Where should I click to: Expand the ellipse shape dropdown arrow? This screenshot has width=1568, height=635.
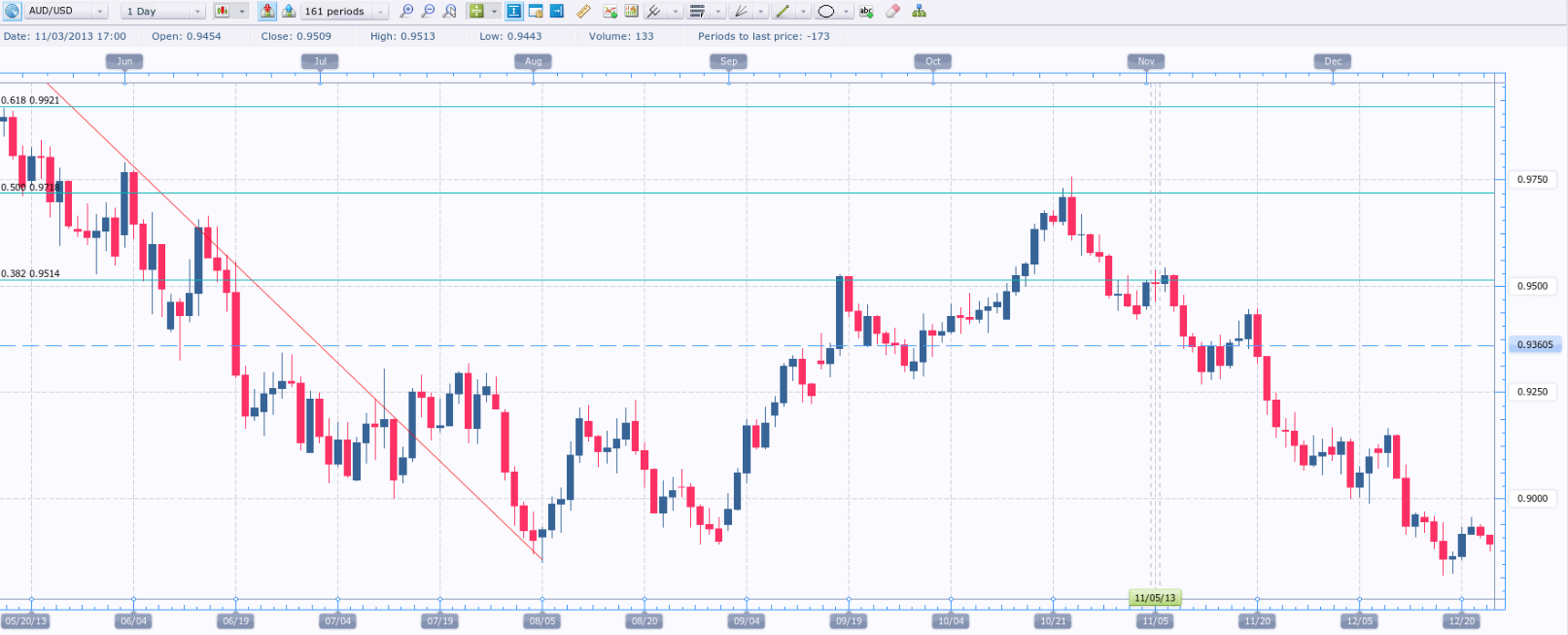pos(847,12)
